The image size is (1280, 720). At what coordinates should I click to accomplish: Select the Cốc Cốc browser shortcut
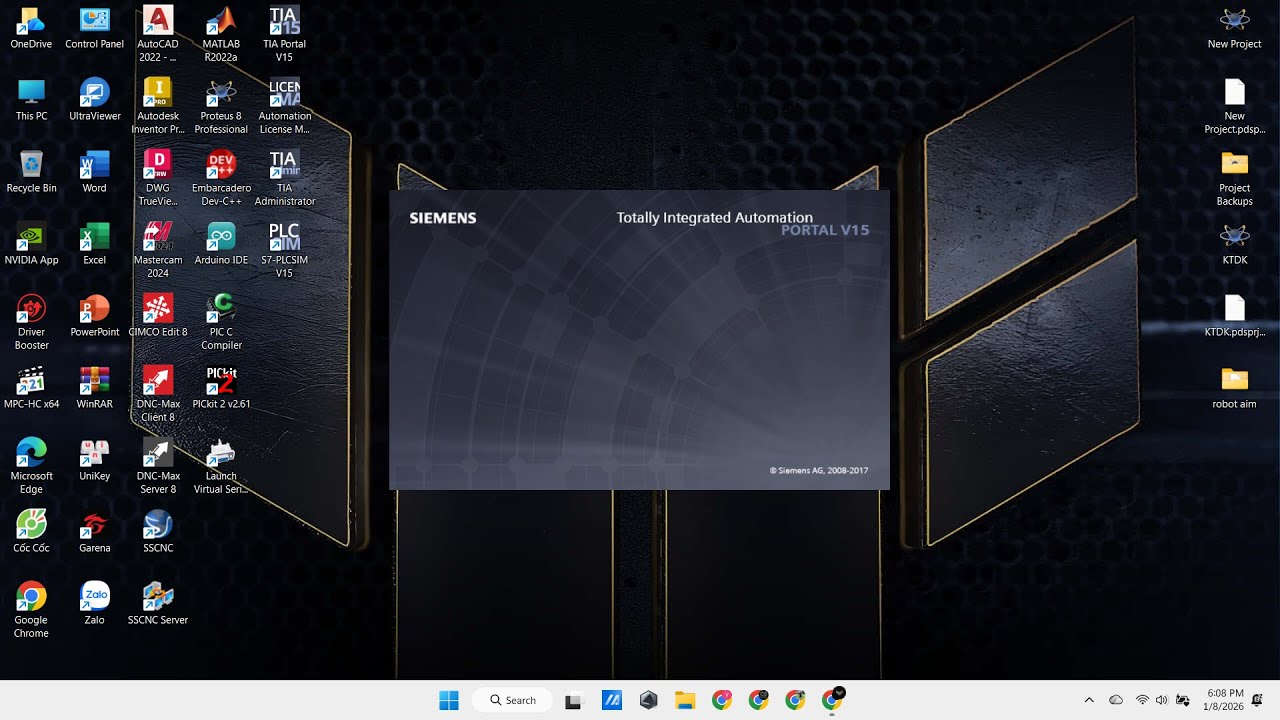[x=31, y=532]
